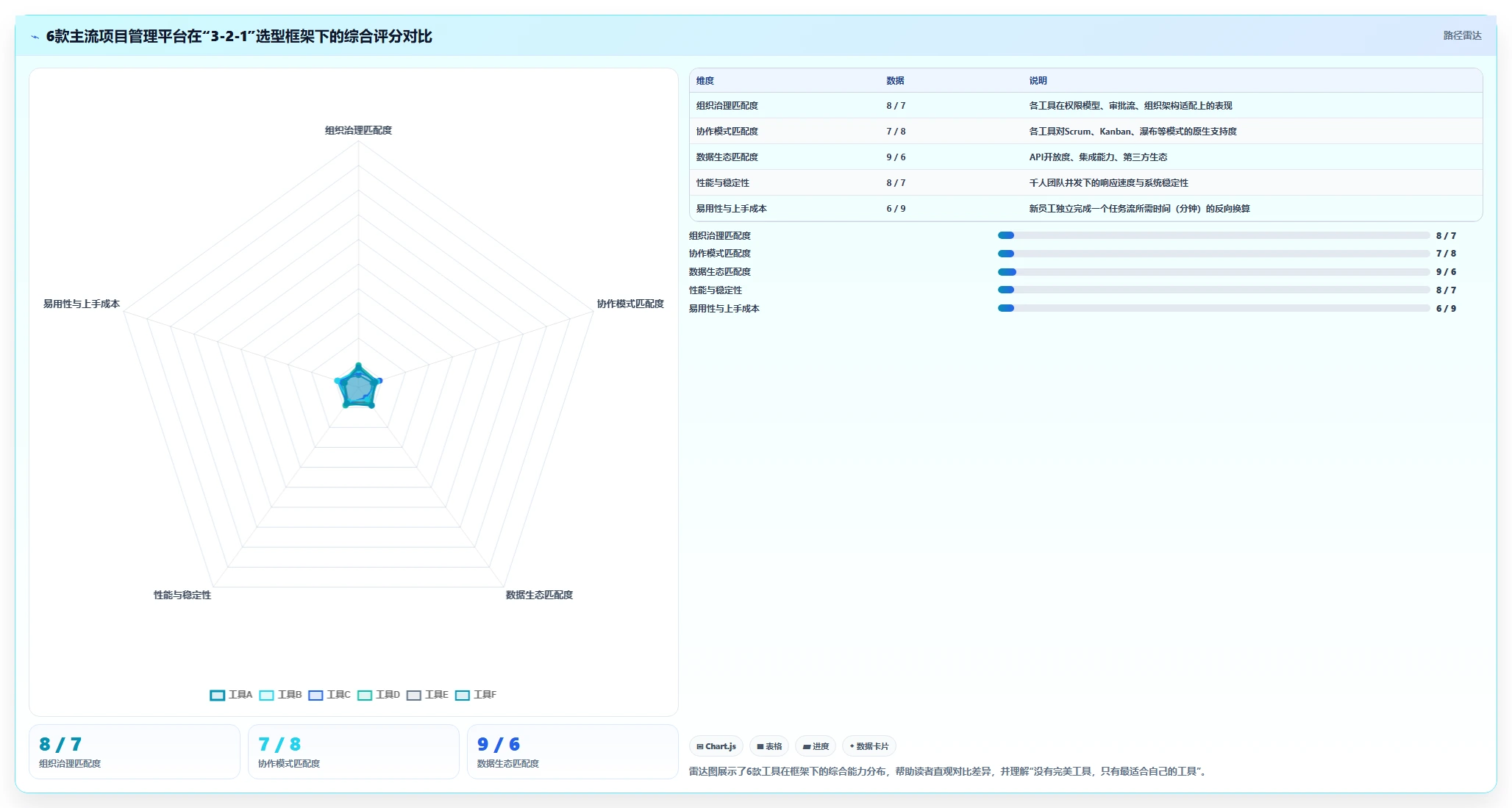This screenshot has width=1512, height=808.
Task: Click the 数据 column header
Action: [x=895, y=81]
